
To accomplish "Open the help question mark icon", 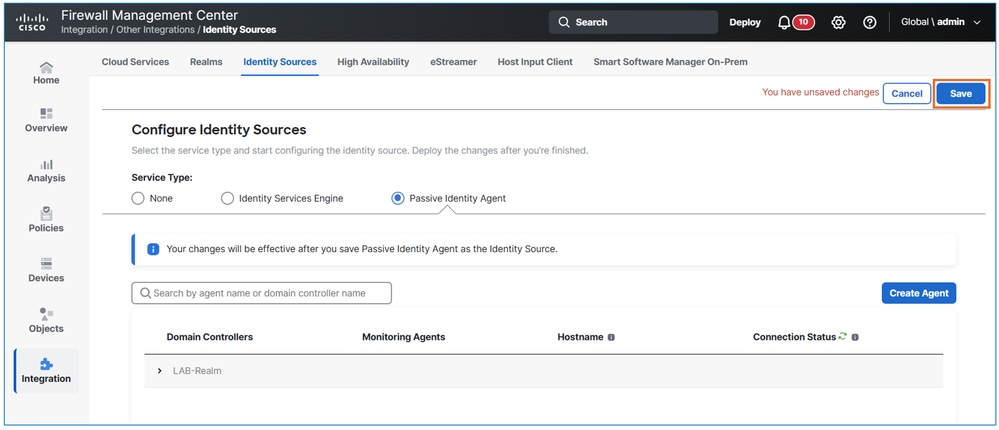I will point(870,22).
